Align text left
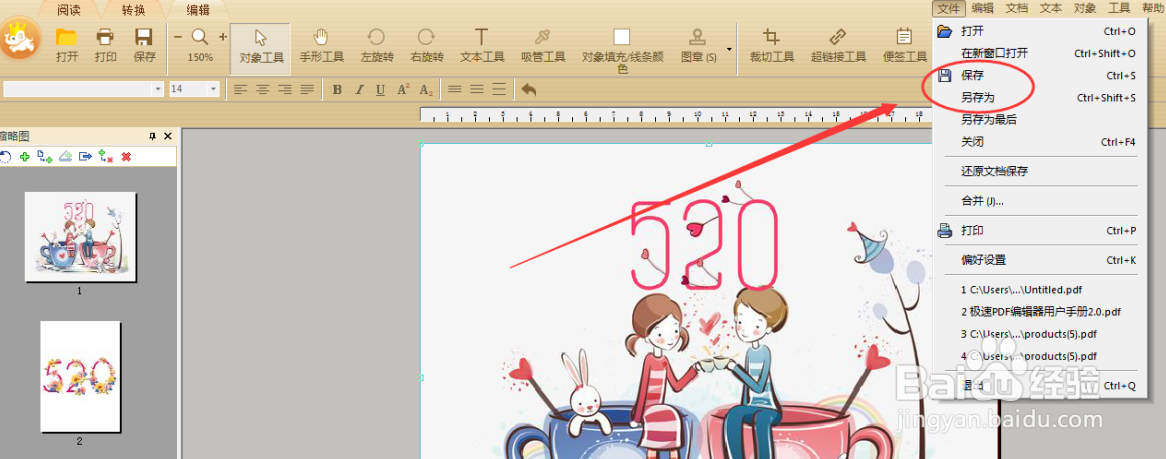 coord(240,89)
